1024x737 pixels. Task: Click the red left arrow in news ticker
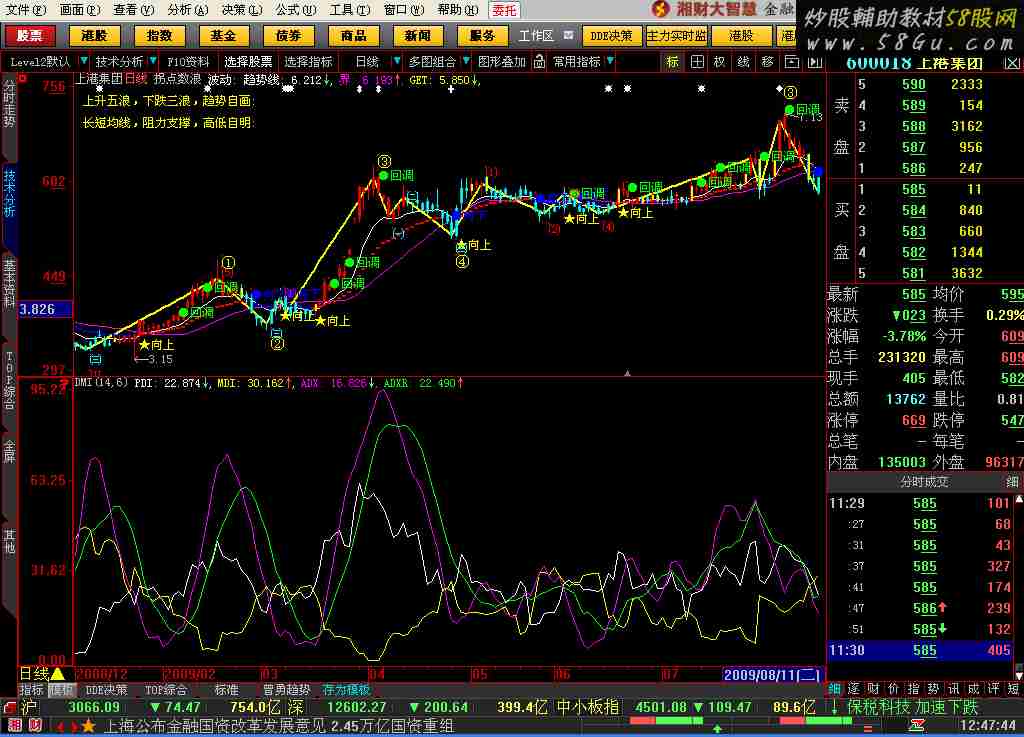(60, 726)
